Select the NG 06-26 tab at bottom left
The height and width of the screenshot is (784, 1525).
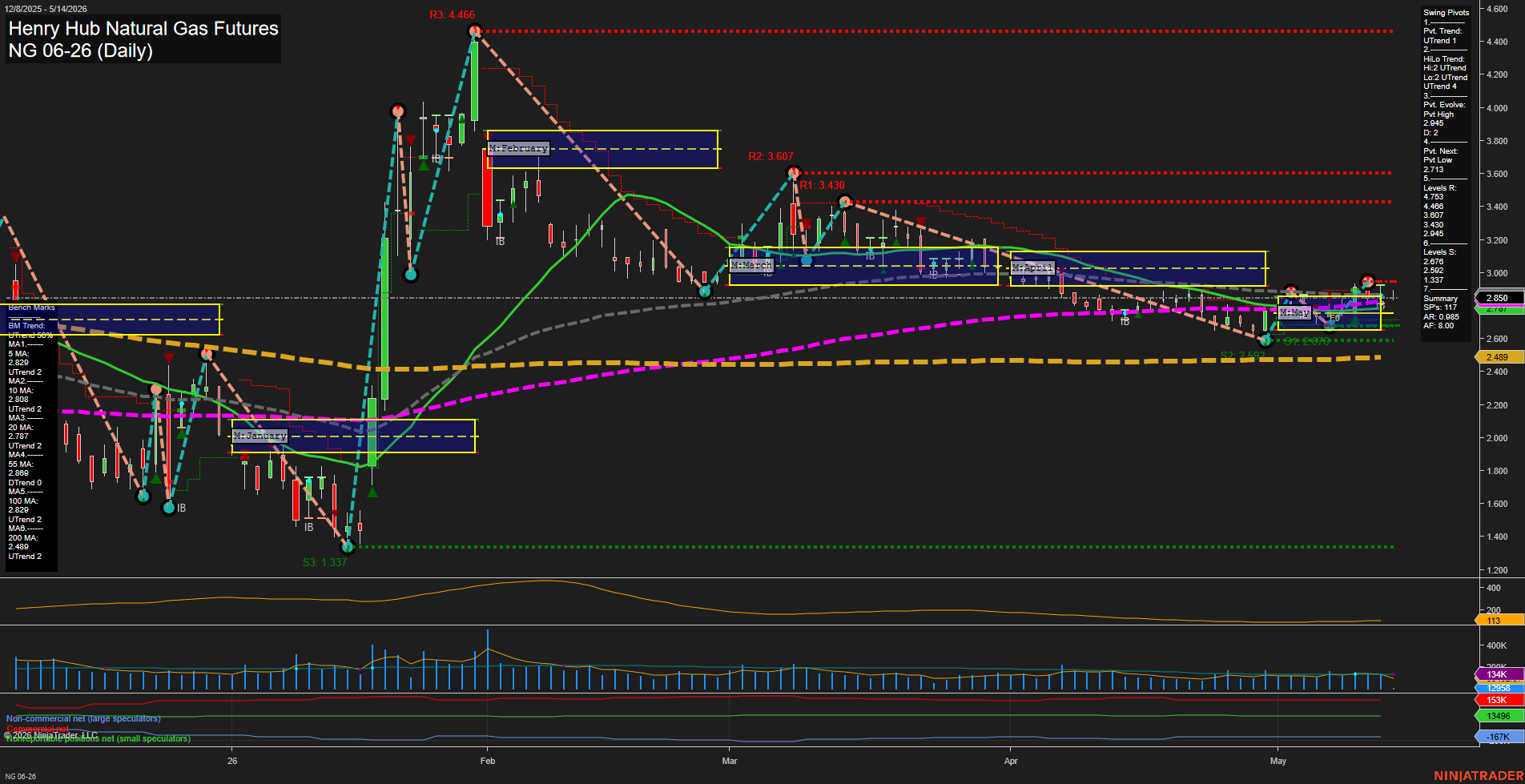(20, 777)
